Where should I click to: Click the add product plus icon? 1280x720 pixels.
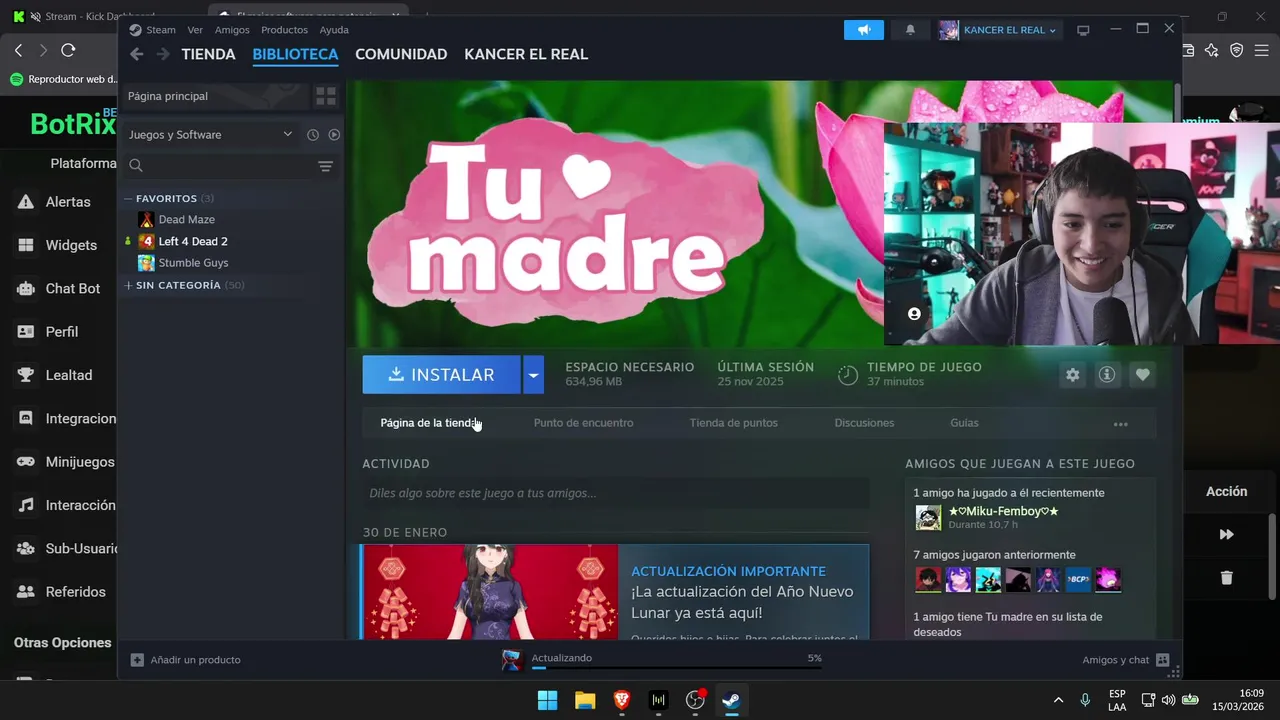(x=137, y=660)
